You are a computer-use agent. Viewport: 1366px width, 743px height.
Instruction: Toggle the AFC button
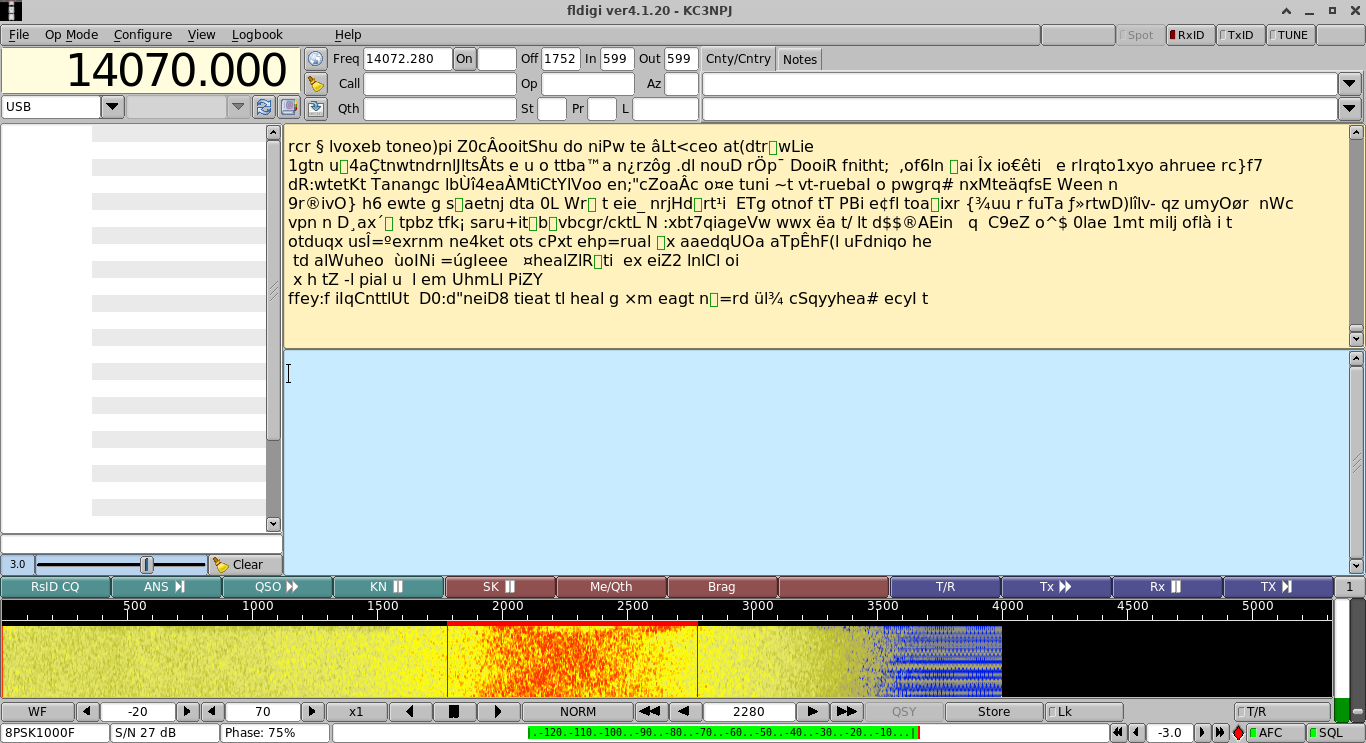tap(1275, 733)
